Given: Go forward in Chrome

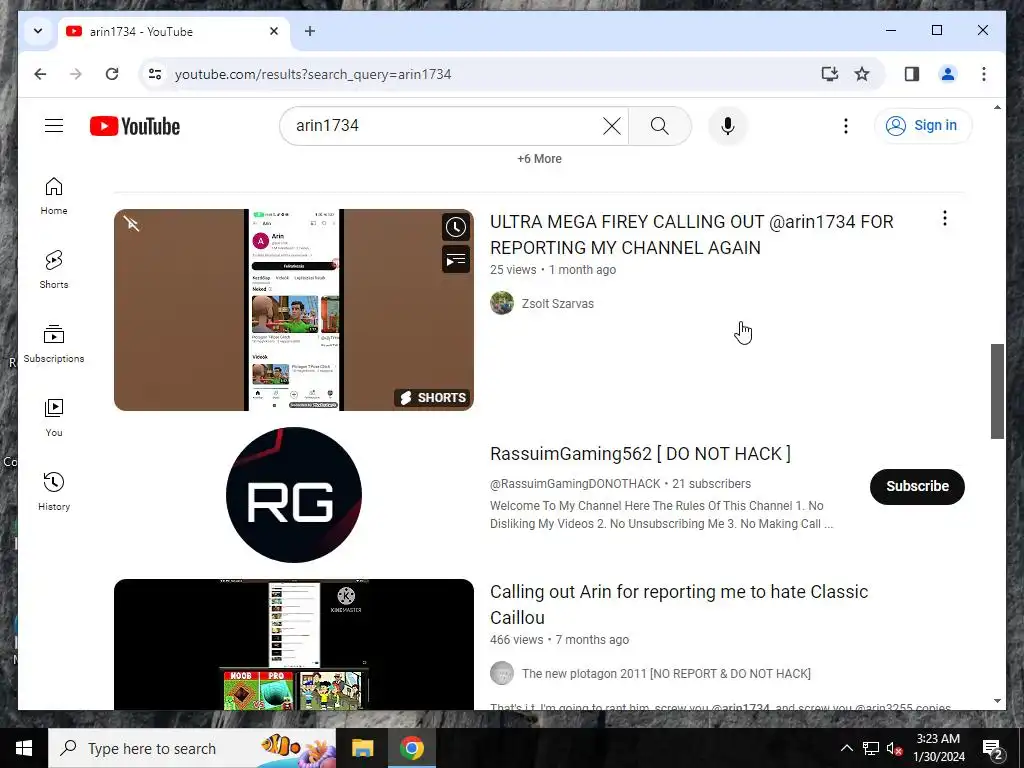Looking at the screenshot, I should click(76, 74).
